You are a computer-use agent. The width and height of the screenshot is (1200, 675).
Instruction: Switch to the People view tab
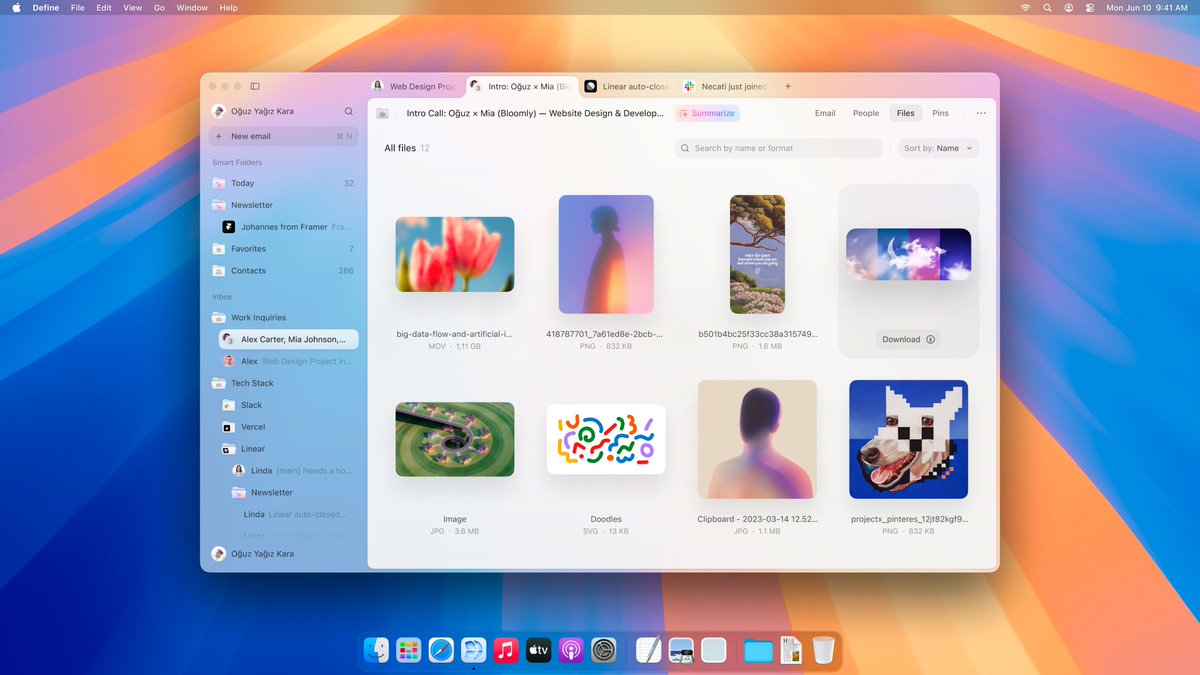(x=866, y=113)
